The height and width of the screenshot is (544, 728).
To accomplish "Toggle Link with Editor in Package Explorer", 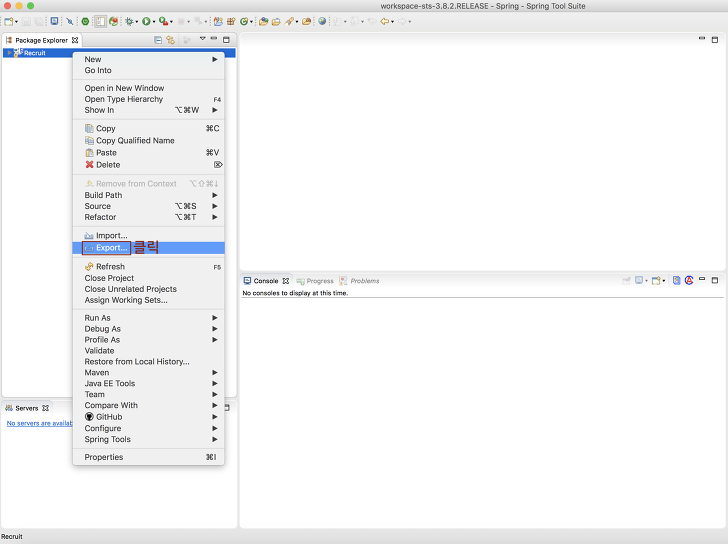I will [170, 40].
